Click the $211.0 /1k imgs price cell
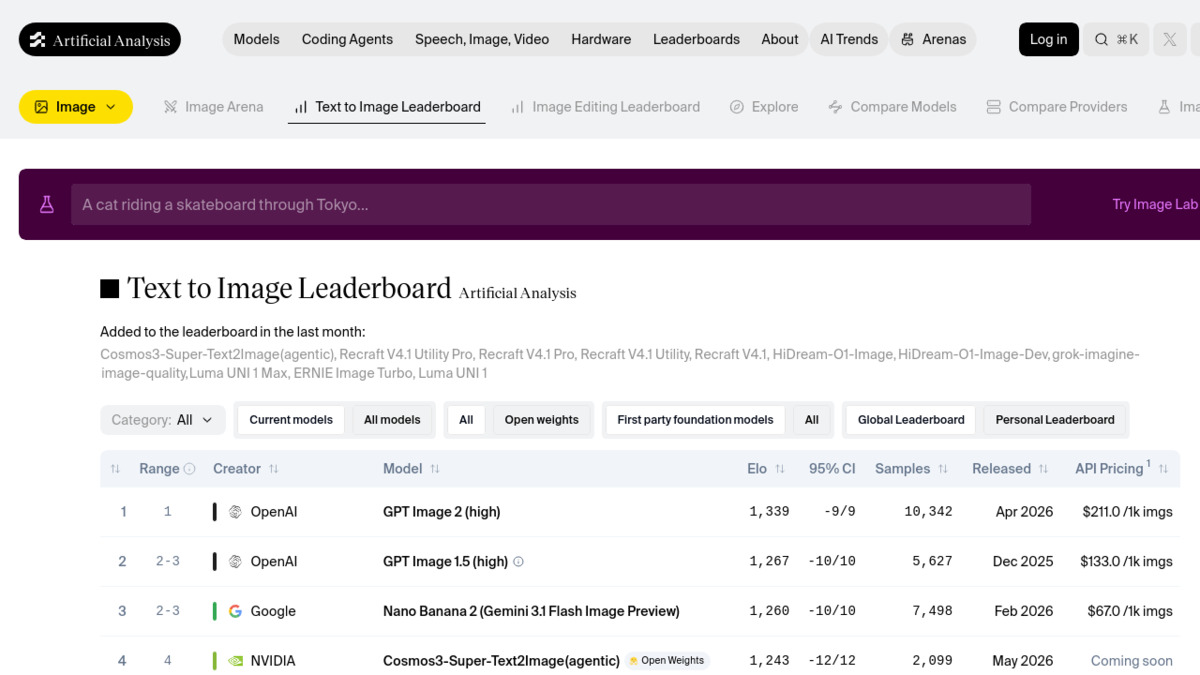The height and width of the screenshot is (675, 1200). pos(1127,512)
